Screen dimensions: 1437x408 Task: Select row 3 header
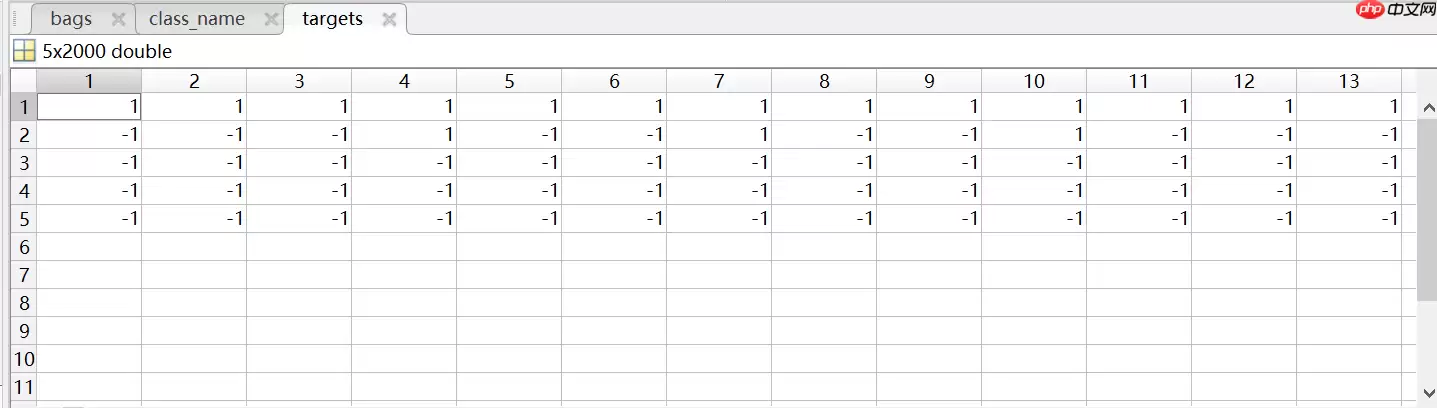pos(23,163)
